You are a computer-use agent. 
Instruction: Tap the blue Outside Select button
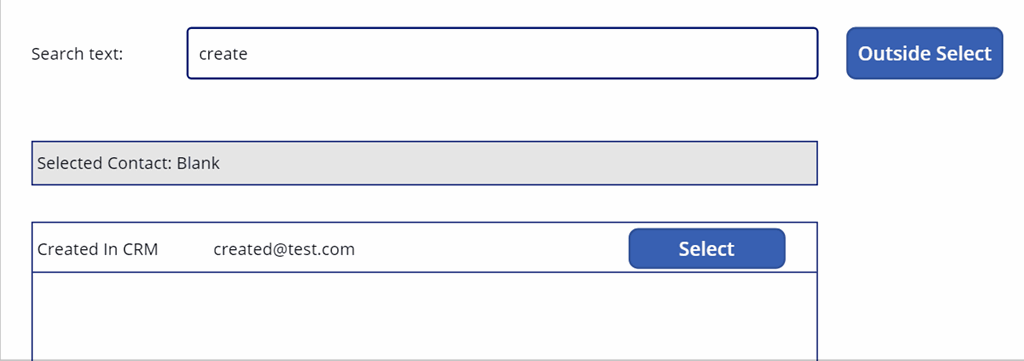924,53
